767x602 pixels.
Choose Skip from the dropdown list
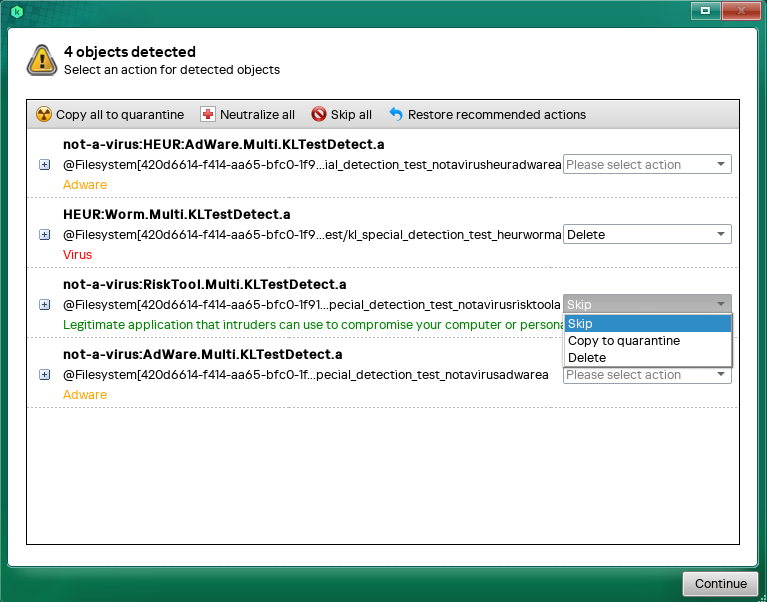(x=647, y=324)
